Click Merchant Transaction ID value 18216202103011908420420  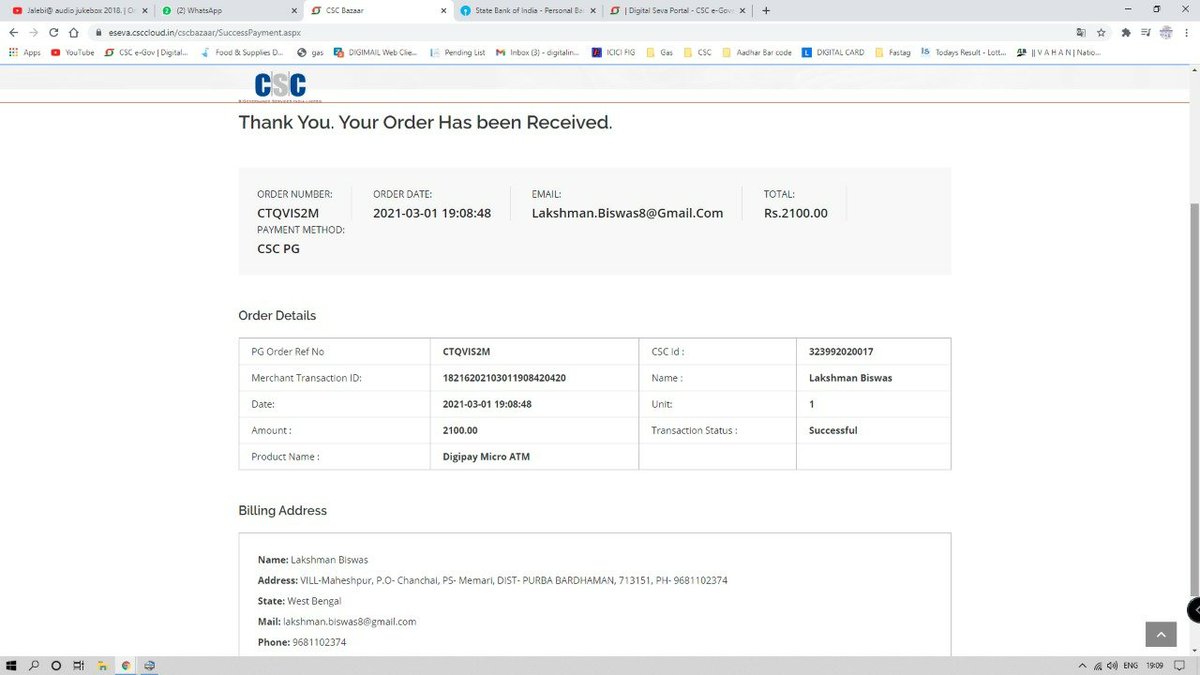pos(505,378)
